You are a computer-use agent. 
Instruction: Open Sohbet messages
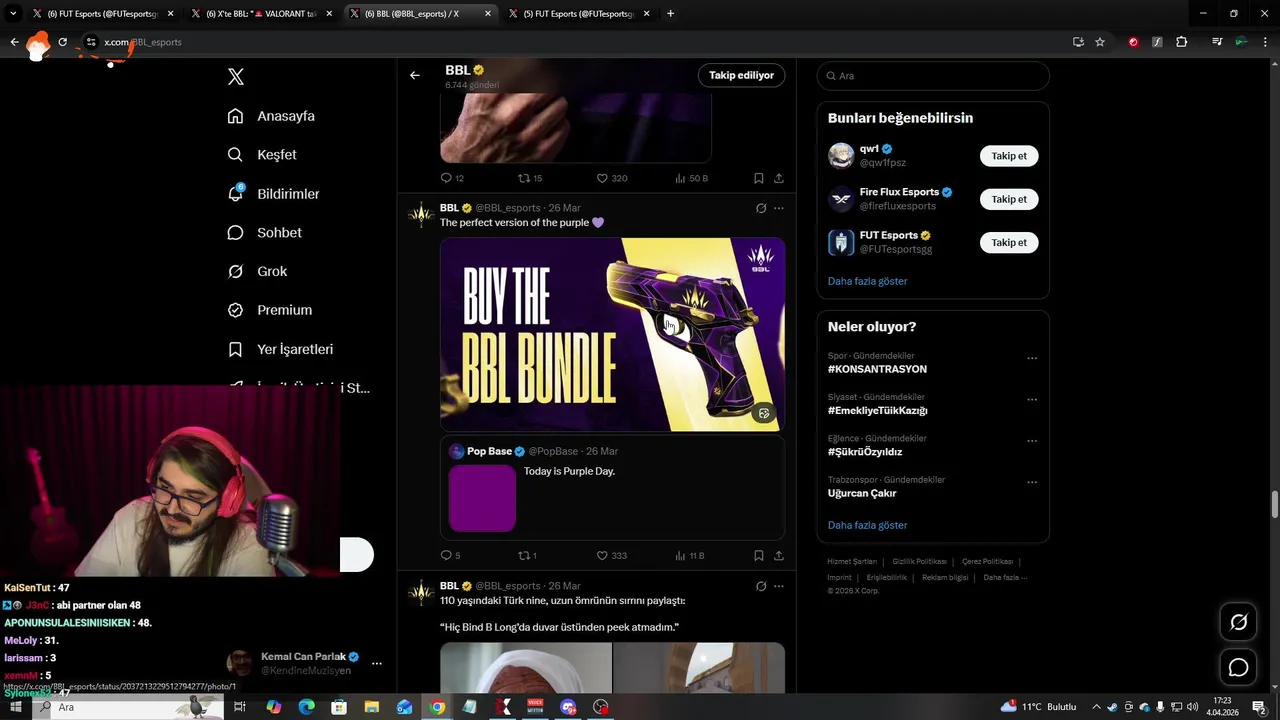click(264, 233)
